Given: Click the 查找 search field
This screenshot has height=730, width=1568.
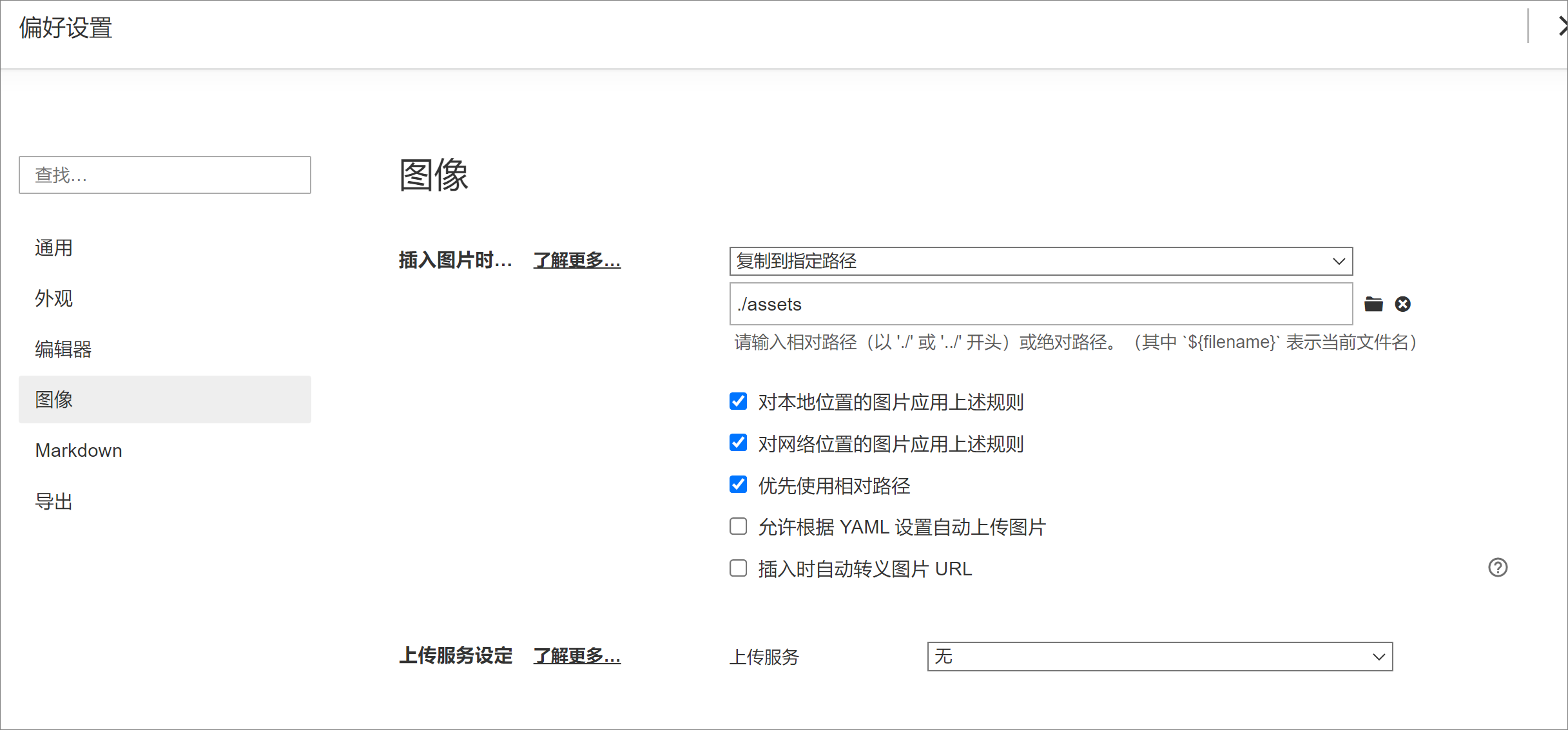Looking at the screenshot, I should tap(165, 175).
